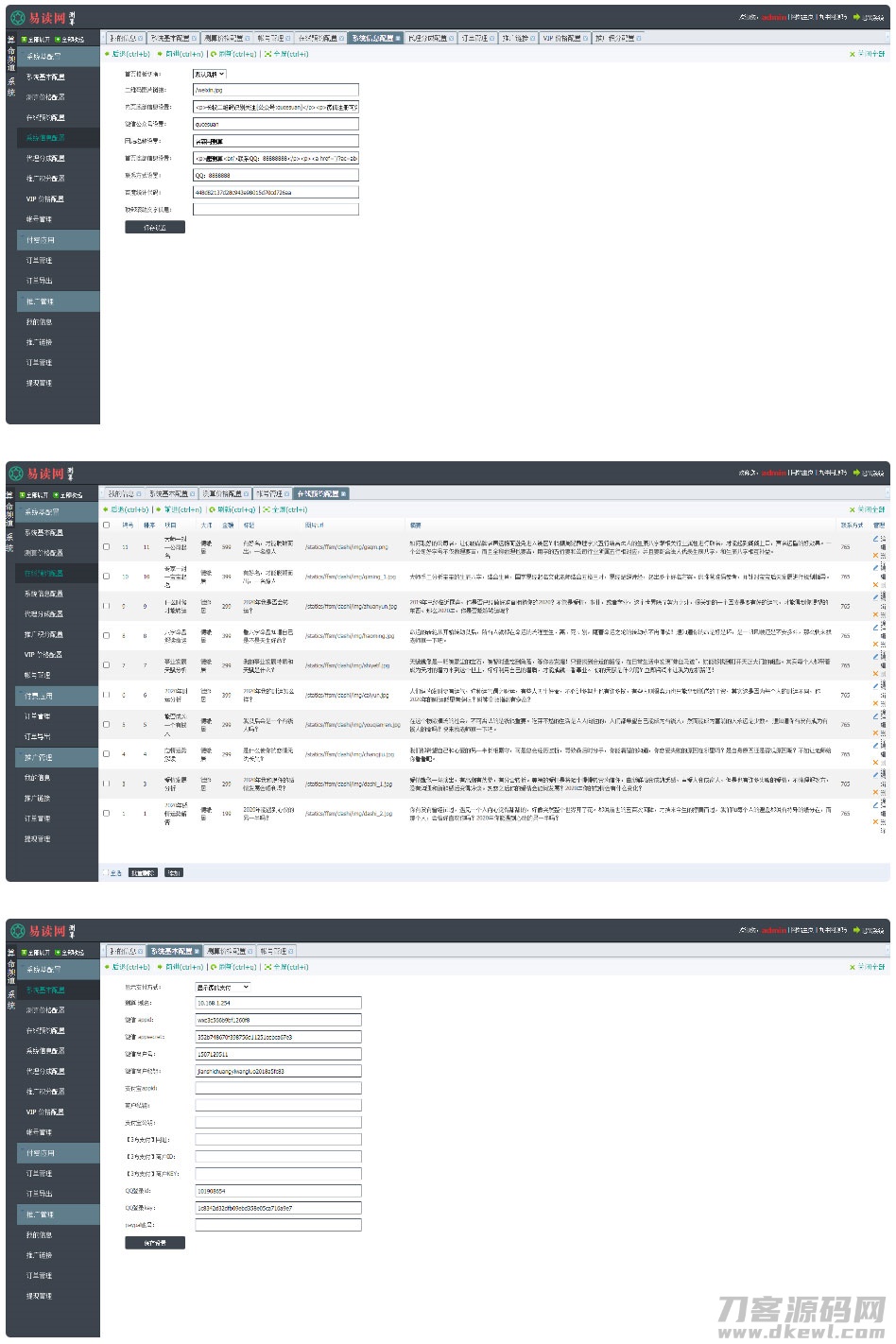This screenshot has height=1344, width=896.
Task: Click the 全屏 fullscreen icon above the data table
Action: tap(267, 509)
